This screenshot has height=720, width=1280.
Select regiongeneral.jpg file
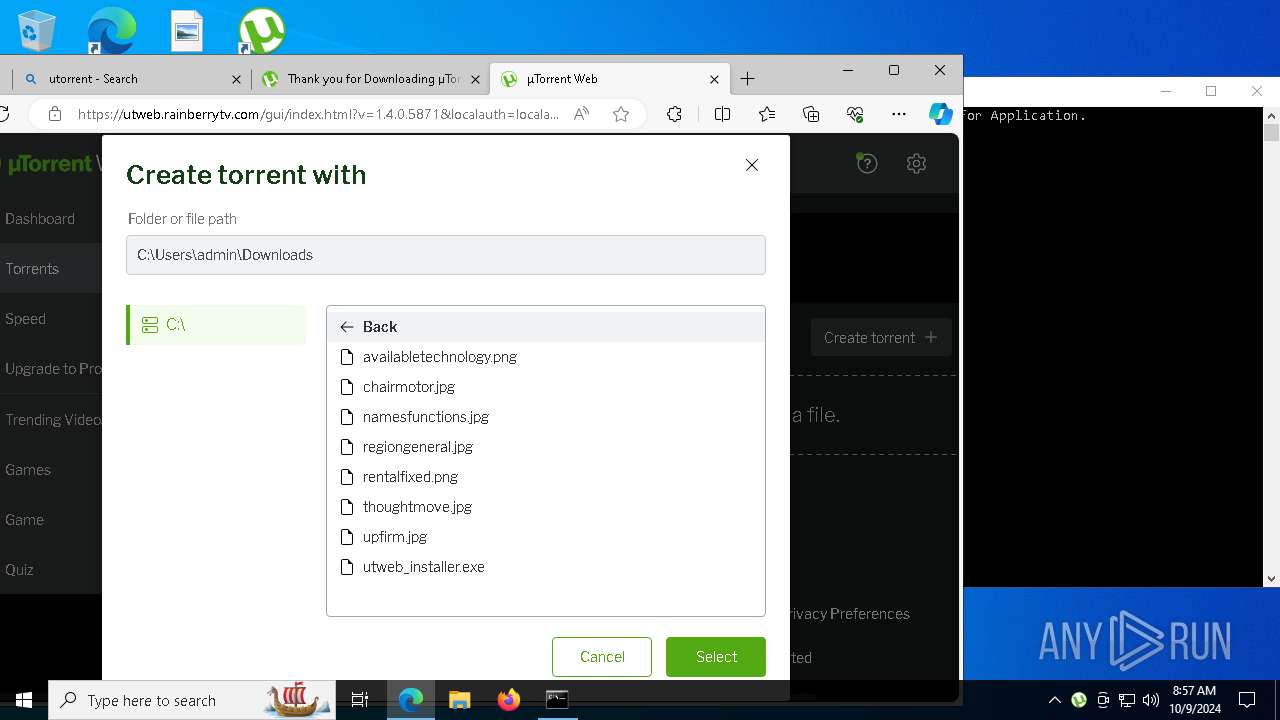(x=546, y=447)
